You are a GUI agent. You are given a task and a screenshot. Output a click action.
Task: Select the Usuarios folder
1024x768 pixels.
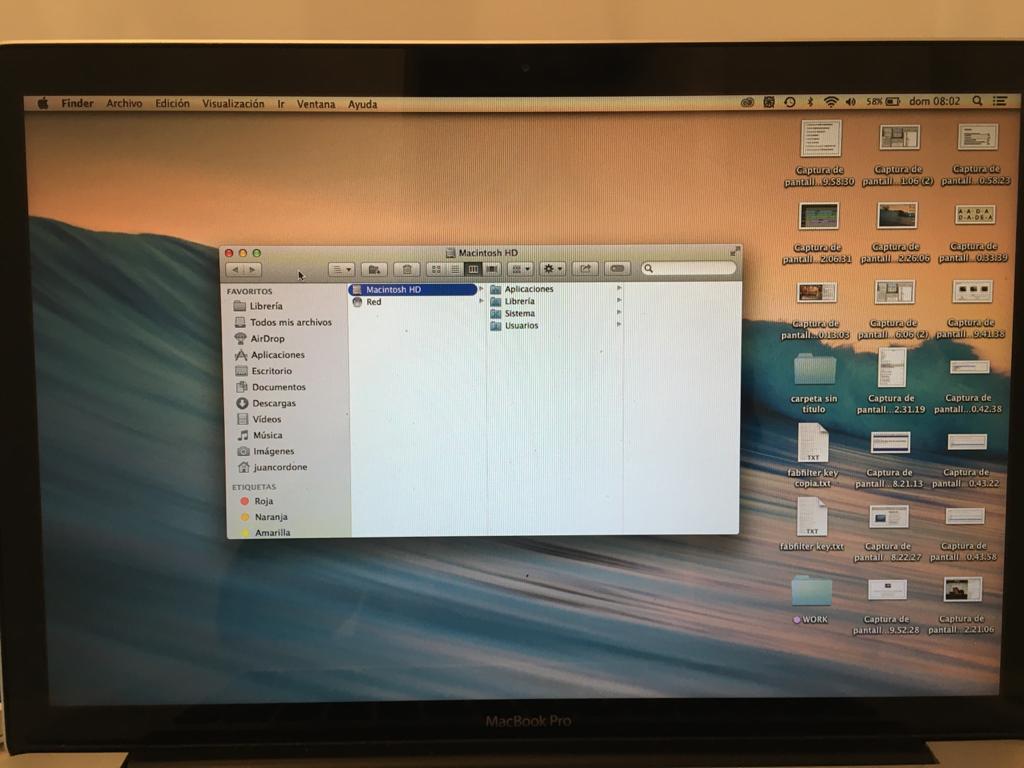pyautogui.click(x=514, y=325)
